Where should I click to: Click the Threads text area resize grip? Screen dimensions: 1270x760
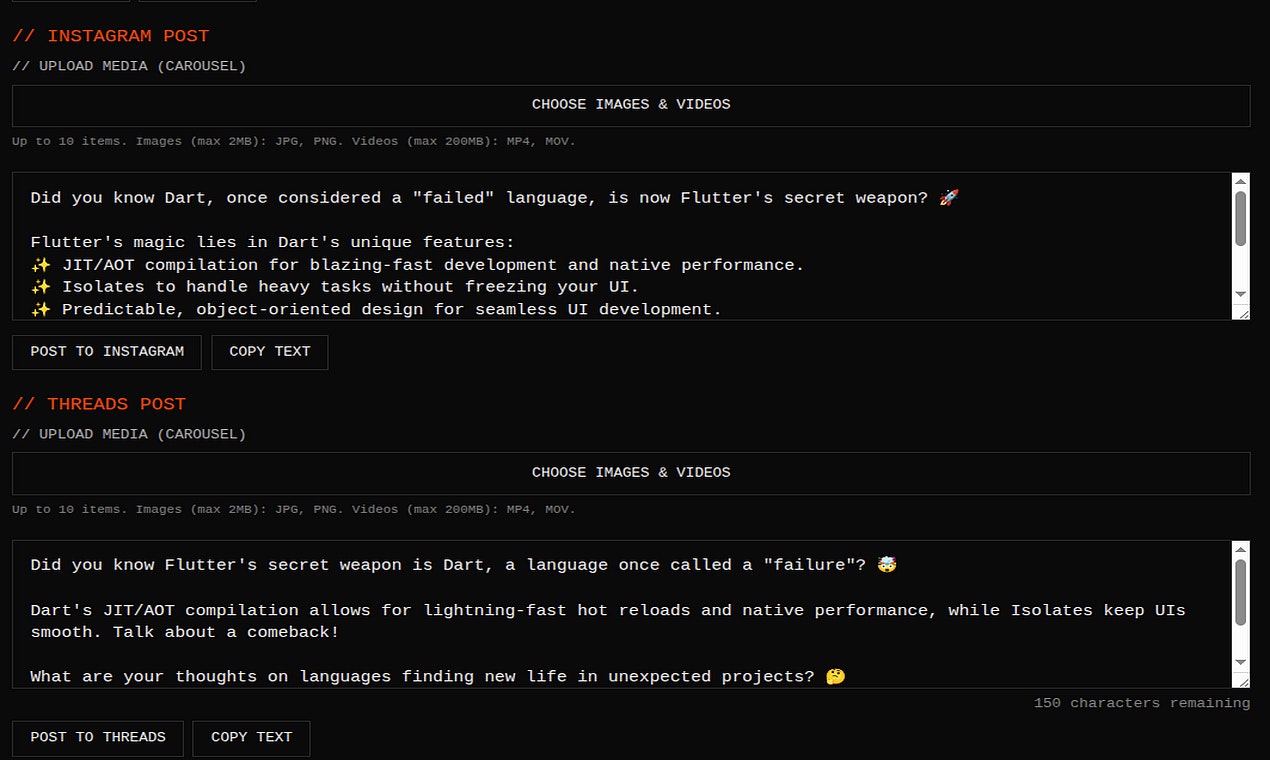pyautogui.click(x=1242, y=680)
